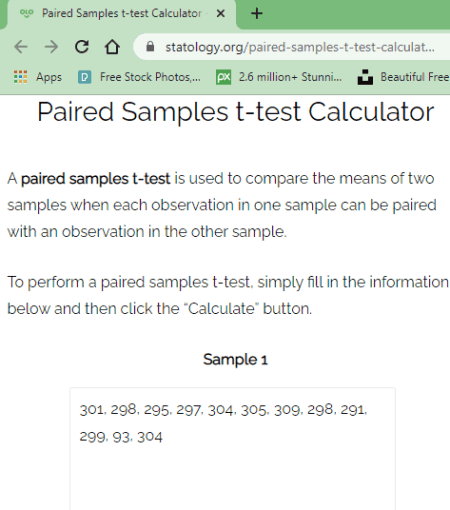Reload the statology page
Image resolution: width=450 pixels, height=510 pixels.
(82, 47)
